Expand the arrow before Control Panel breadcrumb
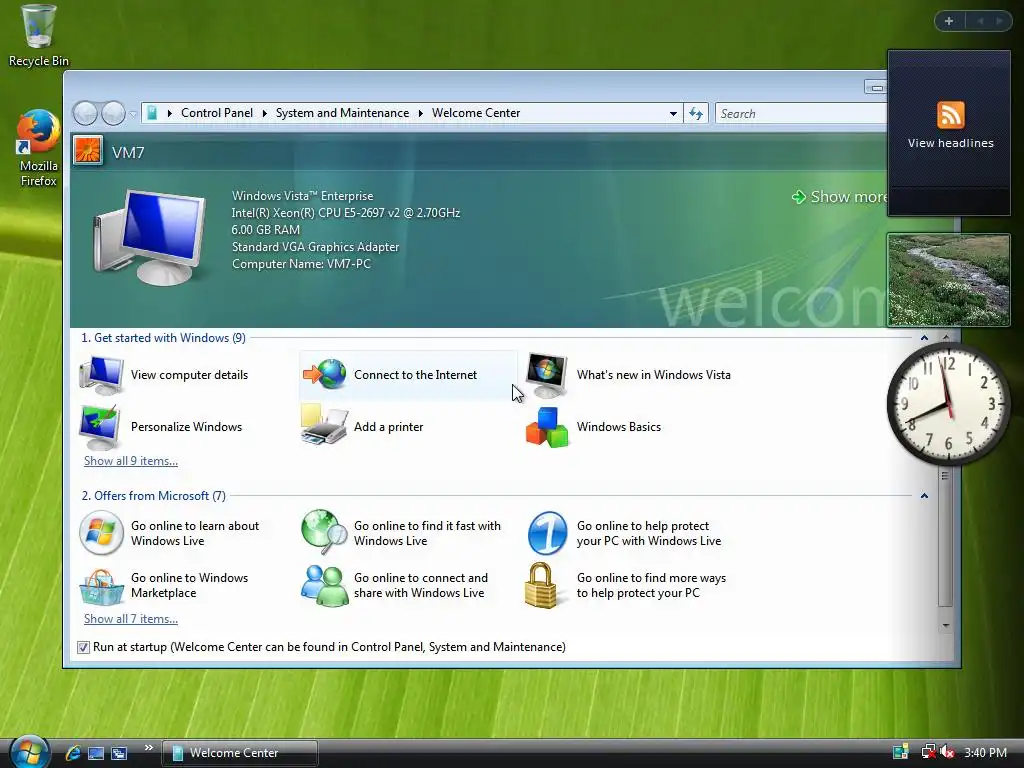 170,114
